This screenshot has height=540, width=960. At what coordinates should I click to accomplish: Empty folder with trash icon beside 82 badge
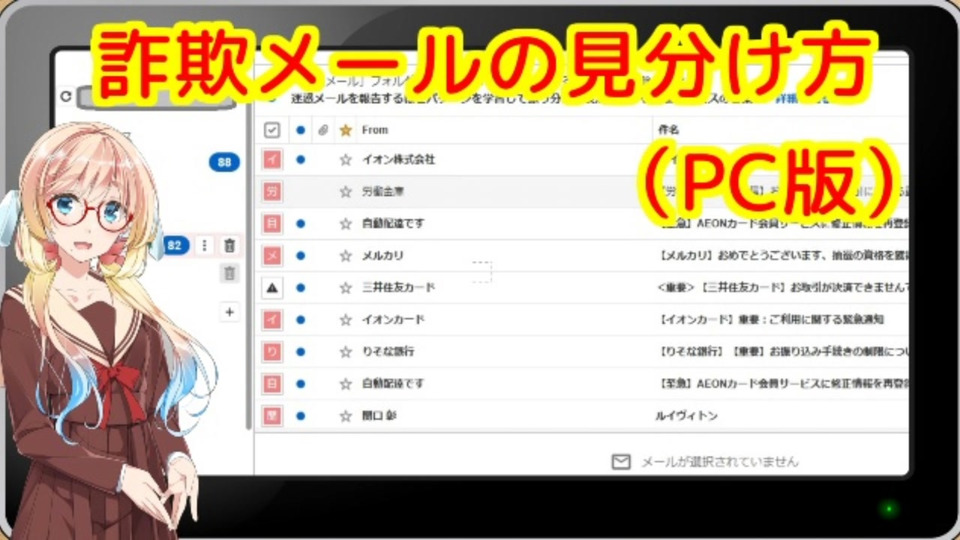point(230,246)
